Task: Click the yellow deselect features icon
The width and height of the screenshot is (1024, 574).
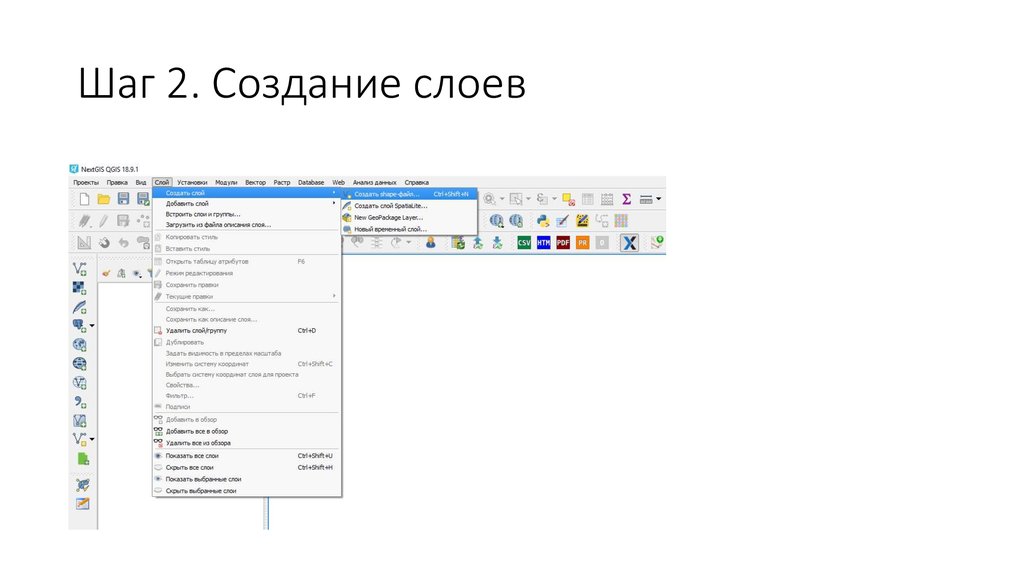Action: coord(568,199)
